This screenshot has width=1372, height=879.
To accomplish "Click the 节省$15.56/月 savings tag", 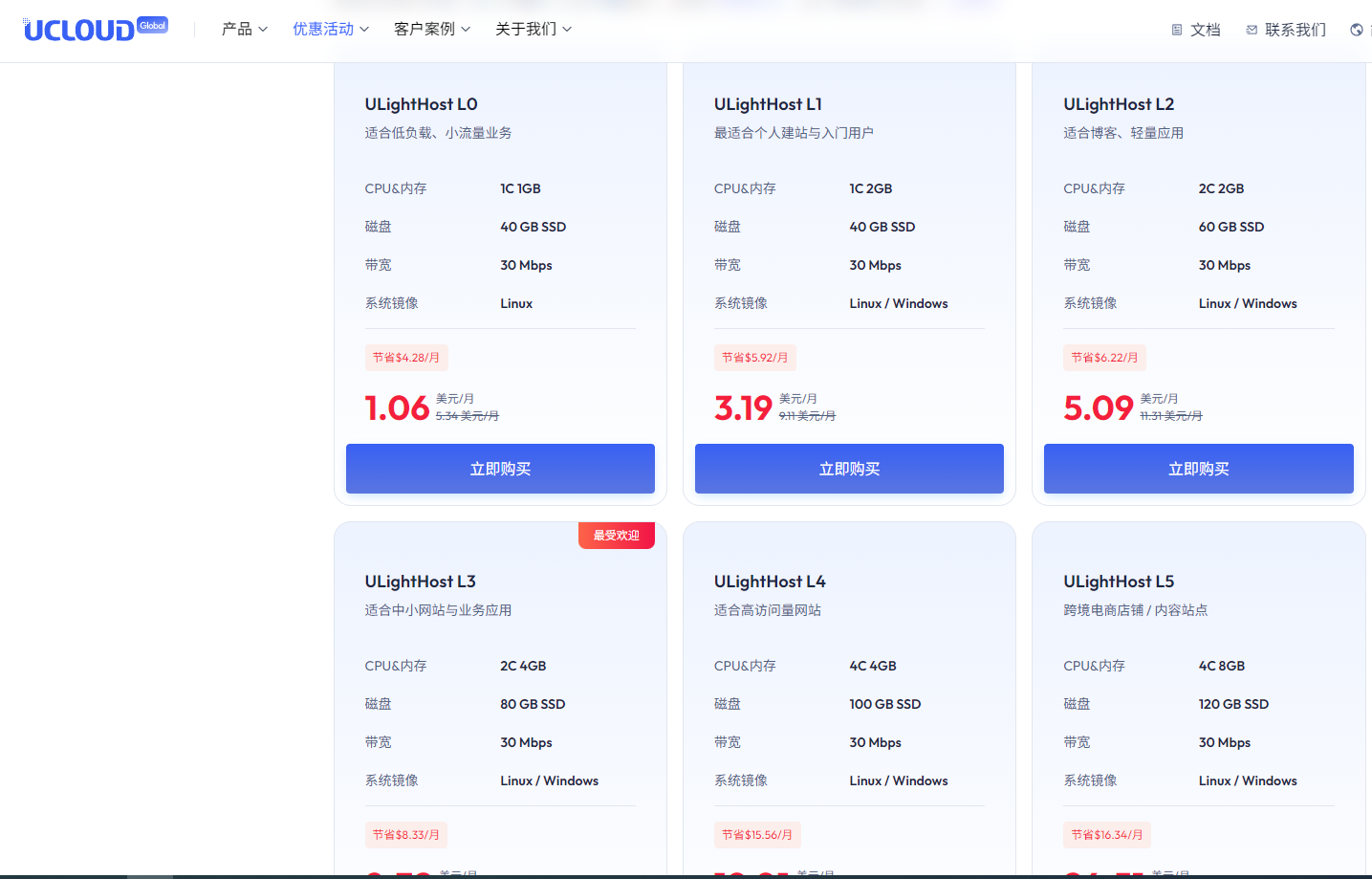I will point(757,835).
